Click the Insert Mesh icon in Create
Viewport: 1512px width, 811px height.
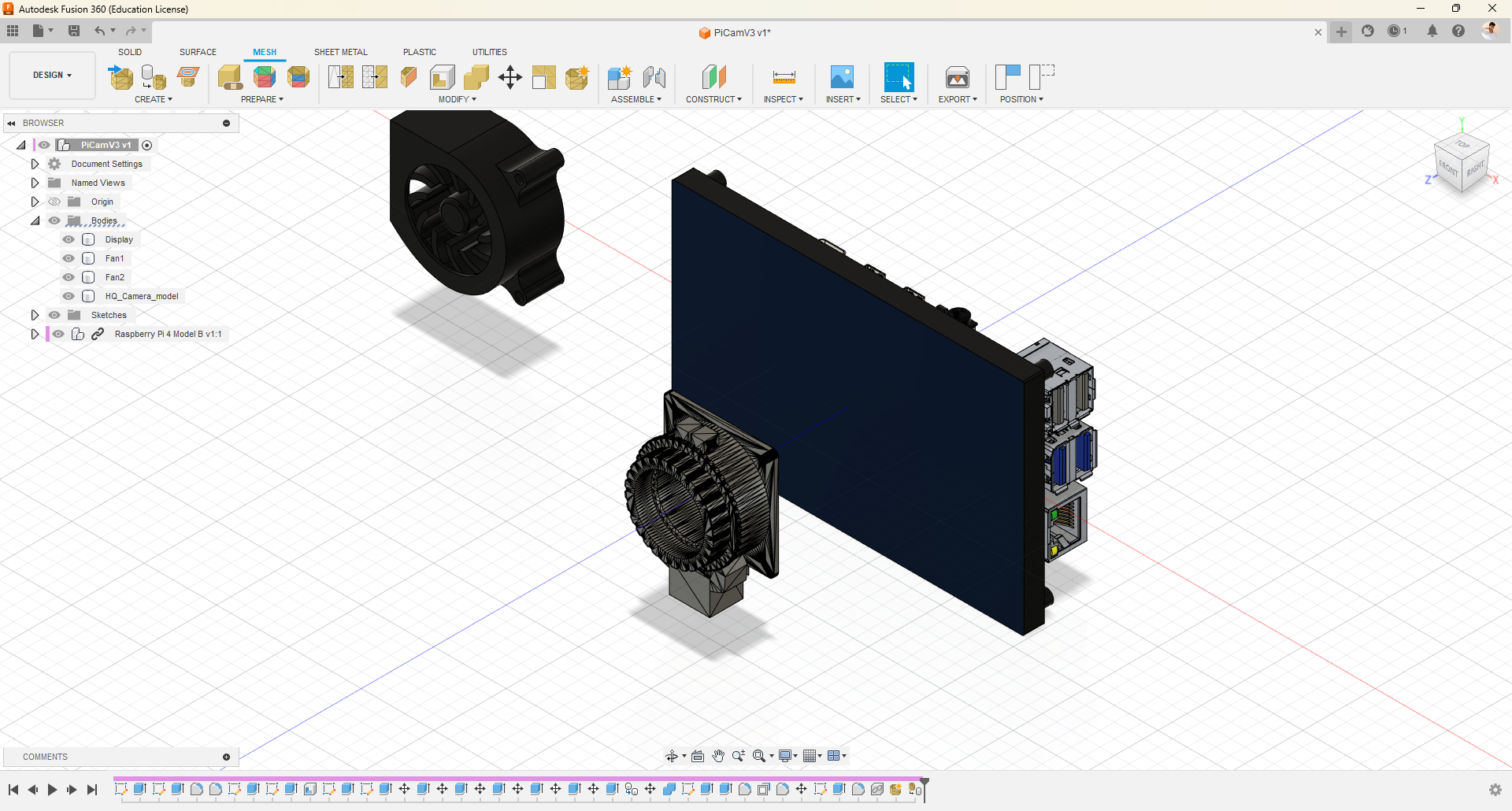[120, 77]
